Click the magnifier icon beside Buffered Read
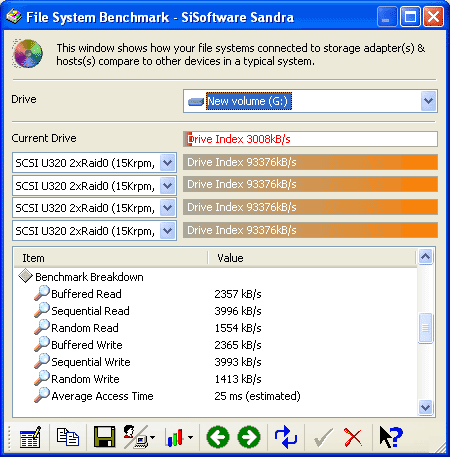Image resolution: width=450 pixels, height=457 pixels. (42, 293)
